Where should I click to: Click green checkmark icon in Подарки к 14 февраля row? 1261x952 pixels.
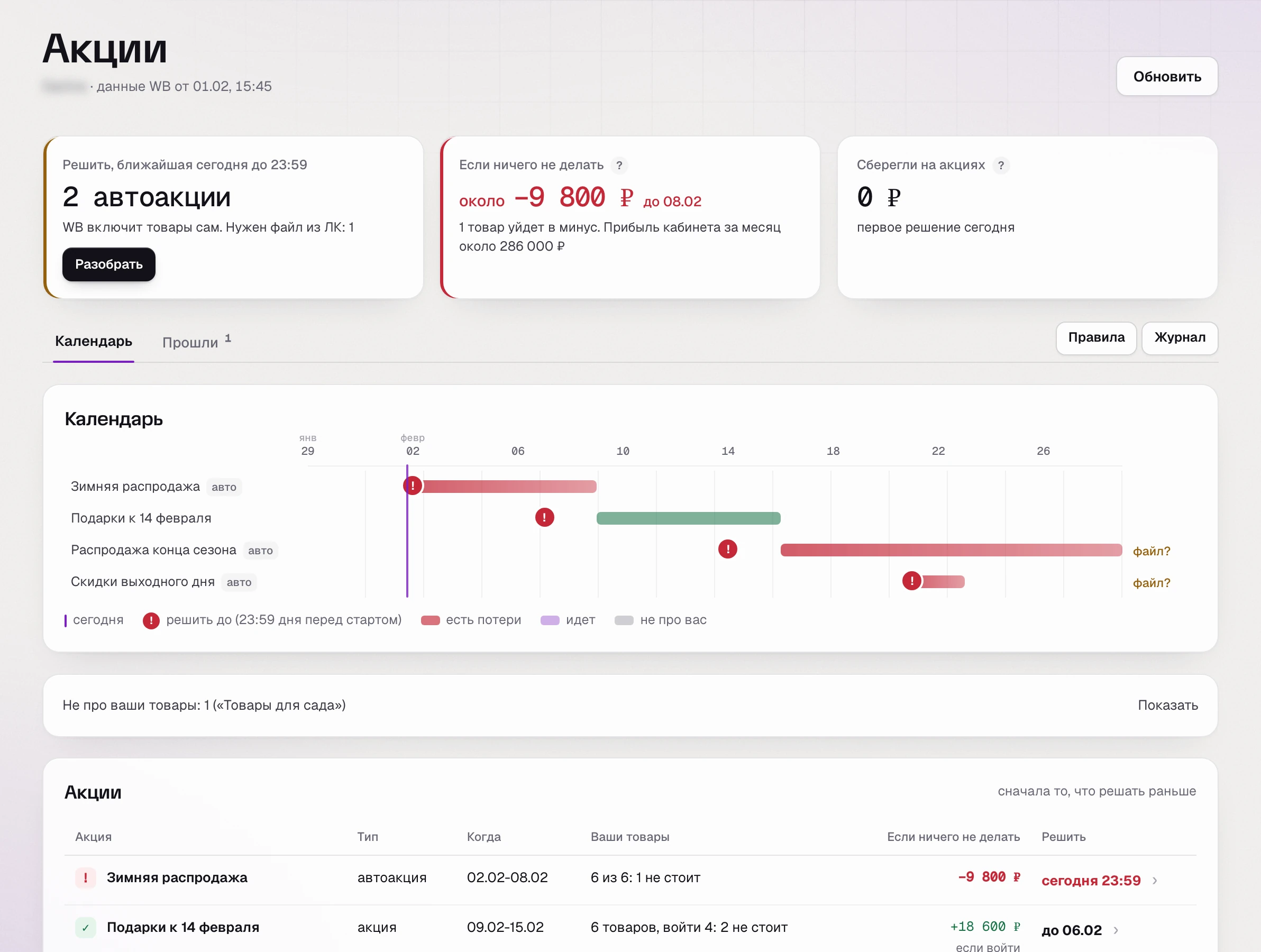point(86,928)
